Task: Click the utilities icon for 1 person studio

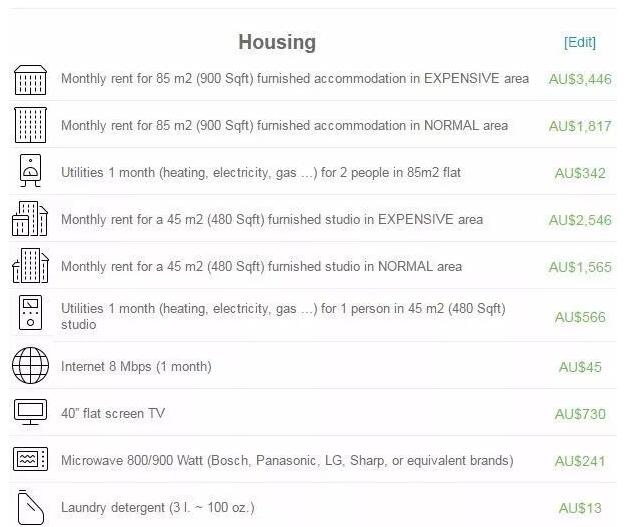Action: pos(30,314)
